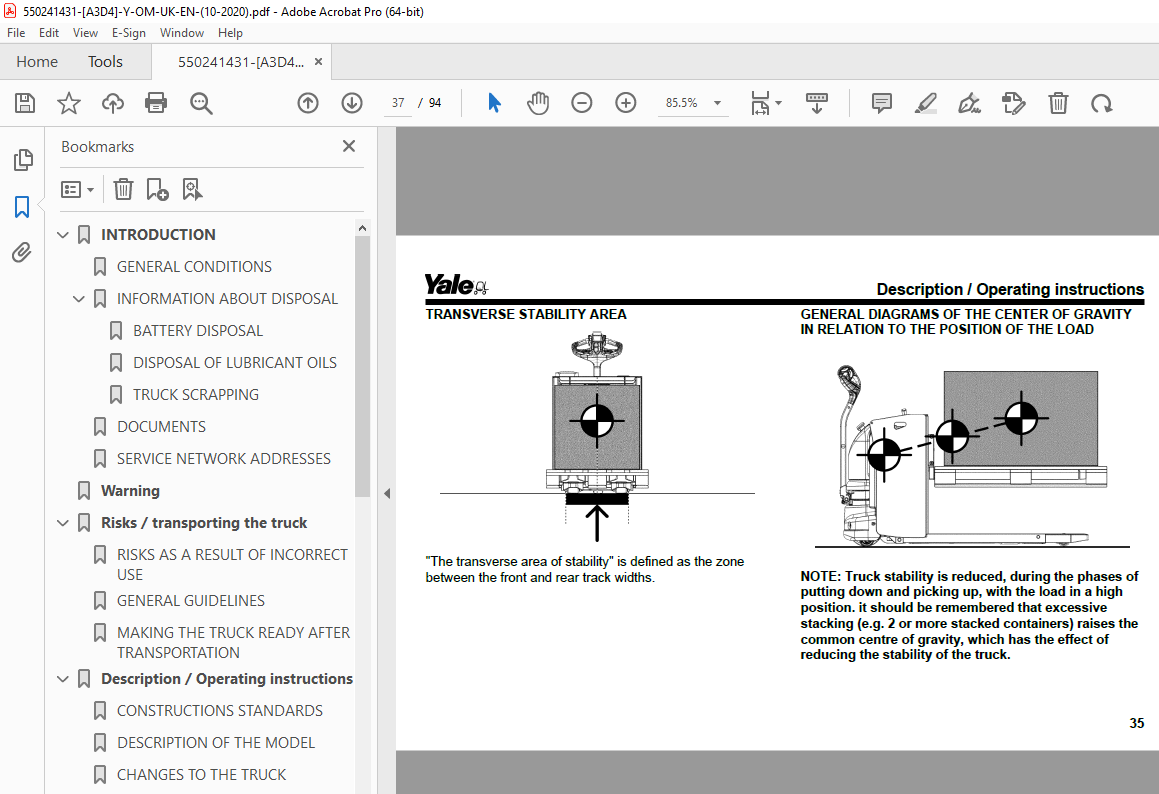Click the bookmarks panel scrollbar thumb
This screenshot has height=794, width=1159.
pyautogui.click(x=362, y=366)
